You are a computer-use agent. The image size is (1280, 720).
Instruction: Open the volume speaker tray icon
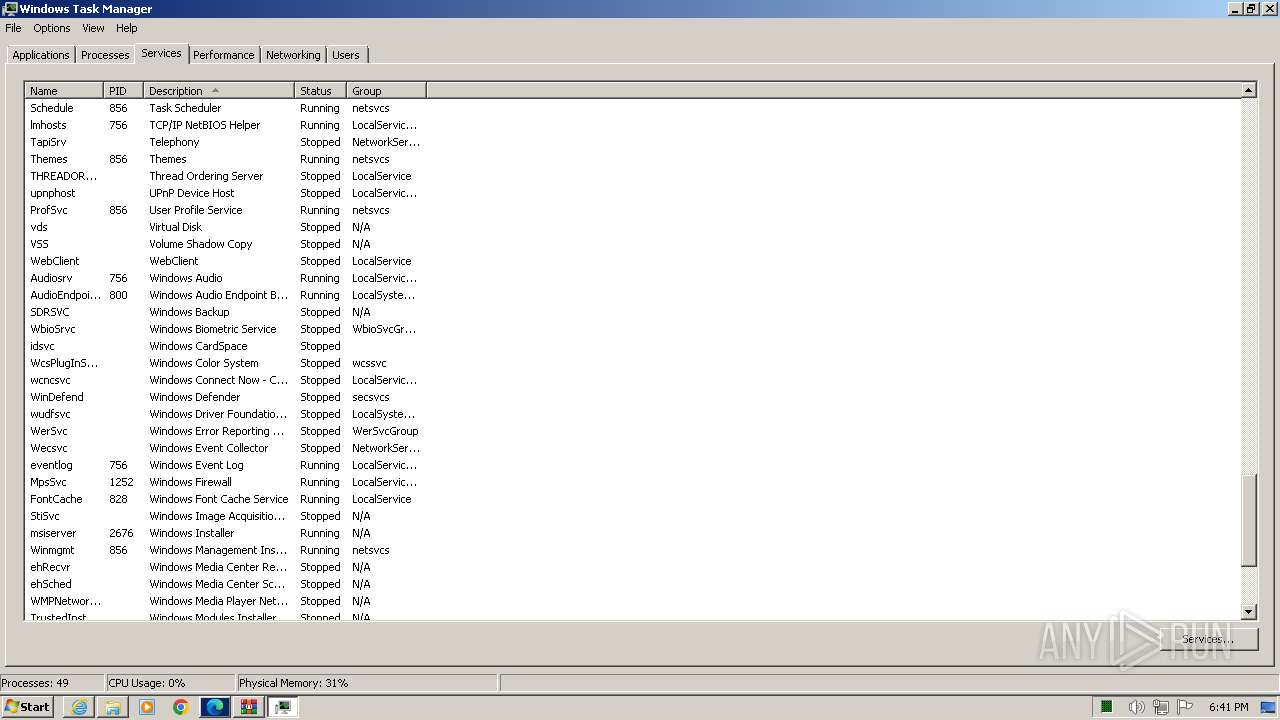[x=1136, y=707]
